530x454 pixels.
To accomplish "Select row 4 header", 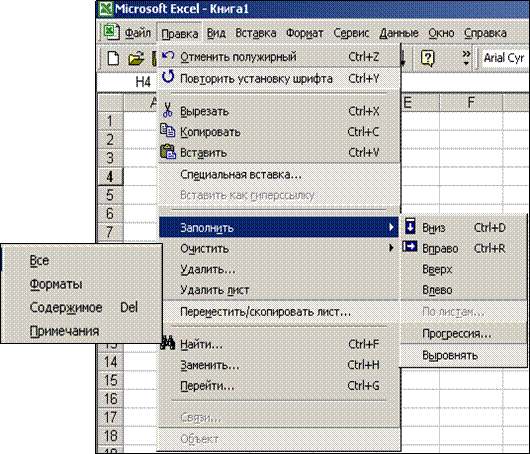I will click(110, 176).
